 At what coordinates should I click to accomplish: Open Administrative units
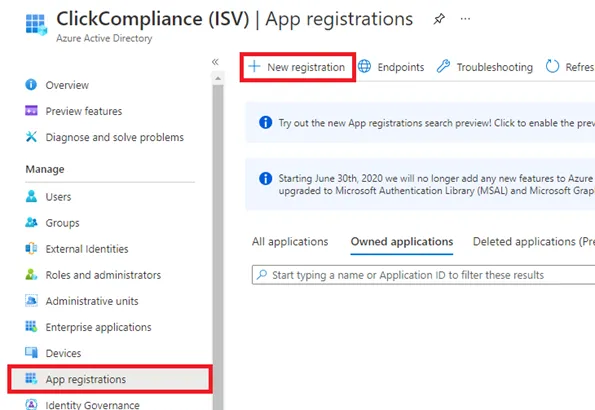tap(92, 301)
